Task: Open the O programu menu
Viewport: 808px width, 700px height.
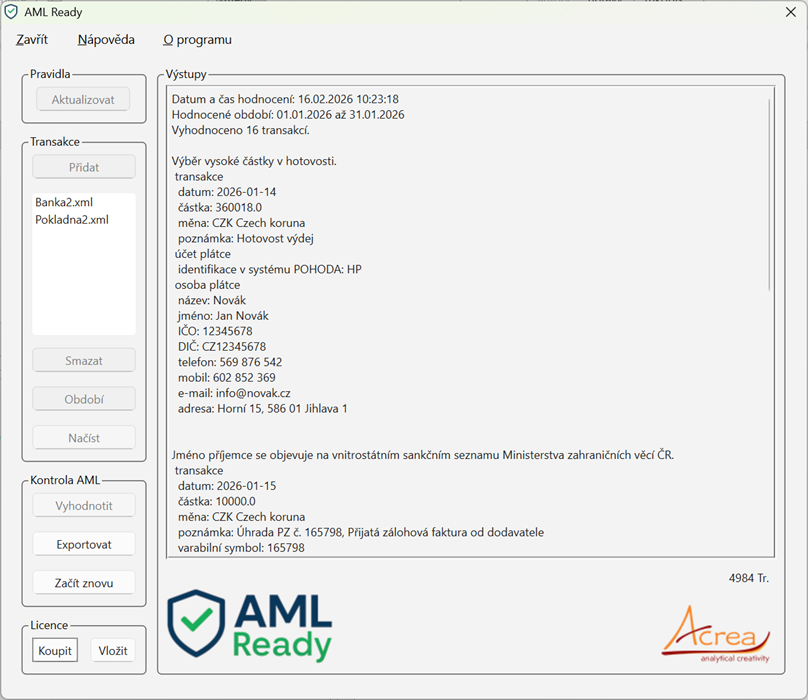Action: [x=197, y=40]
